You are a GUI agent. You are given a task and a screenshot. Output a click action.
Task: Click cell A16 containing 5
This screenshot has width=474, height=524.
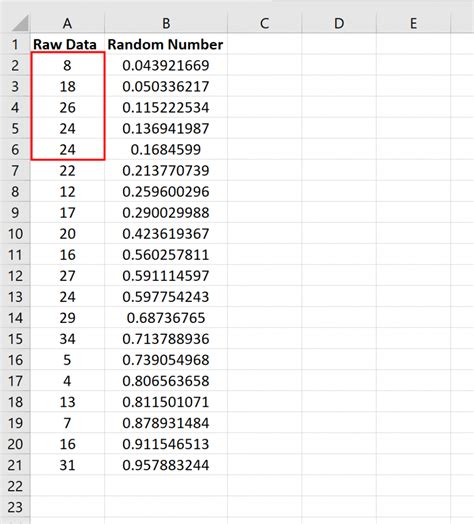(68, 360)
